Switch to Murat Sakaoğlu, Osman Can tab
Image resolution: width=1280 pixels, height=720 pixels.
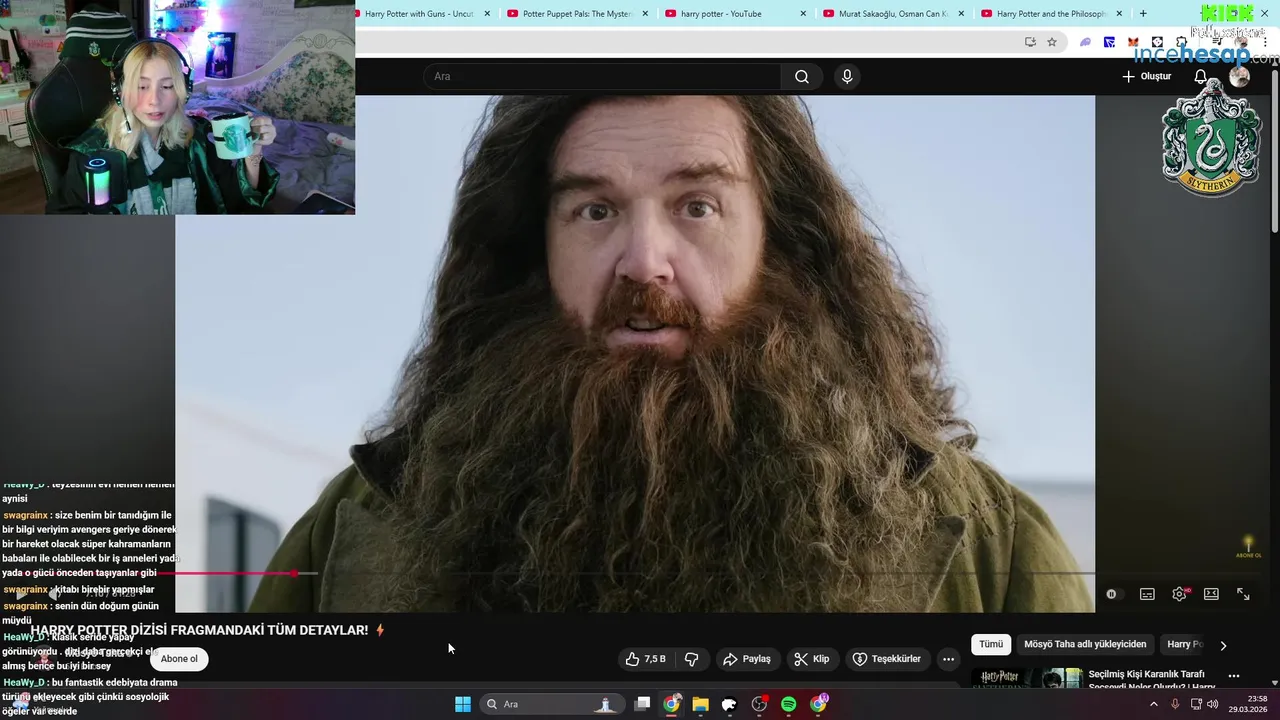893,14
